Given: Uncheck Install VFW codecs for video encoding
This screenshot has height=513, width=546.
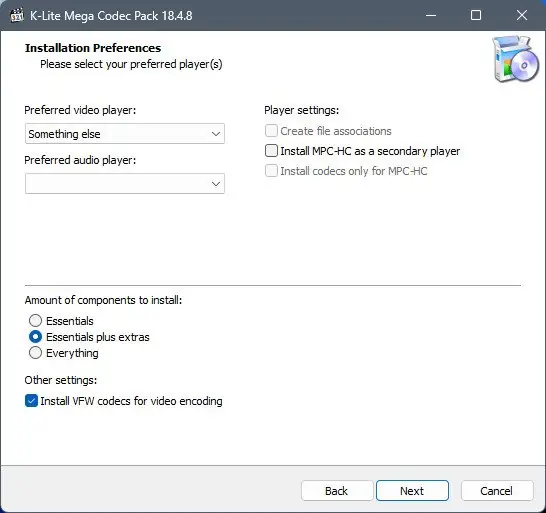Looking at the screenshot, I should click(31, 401).
